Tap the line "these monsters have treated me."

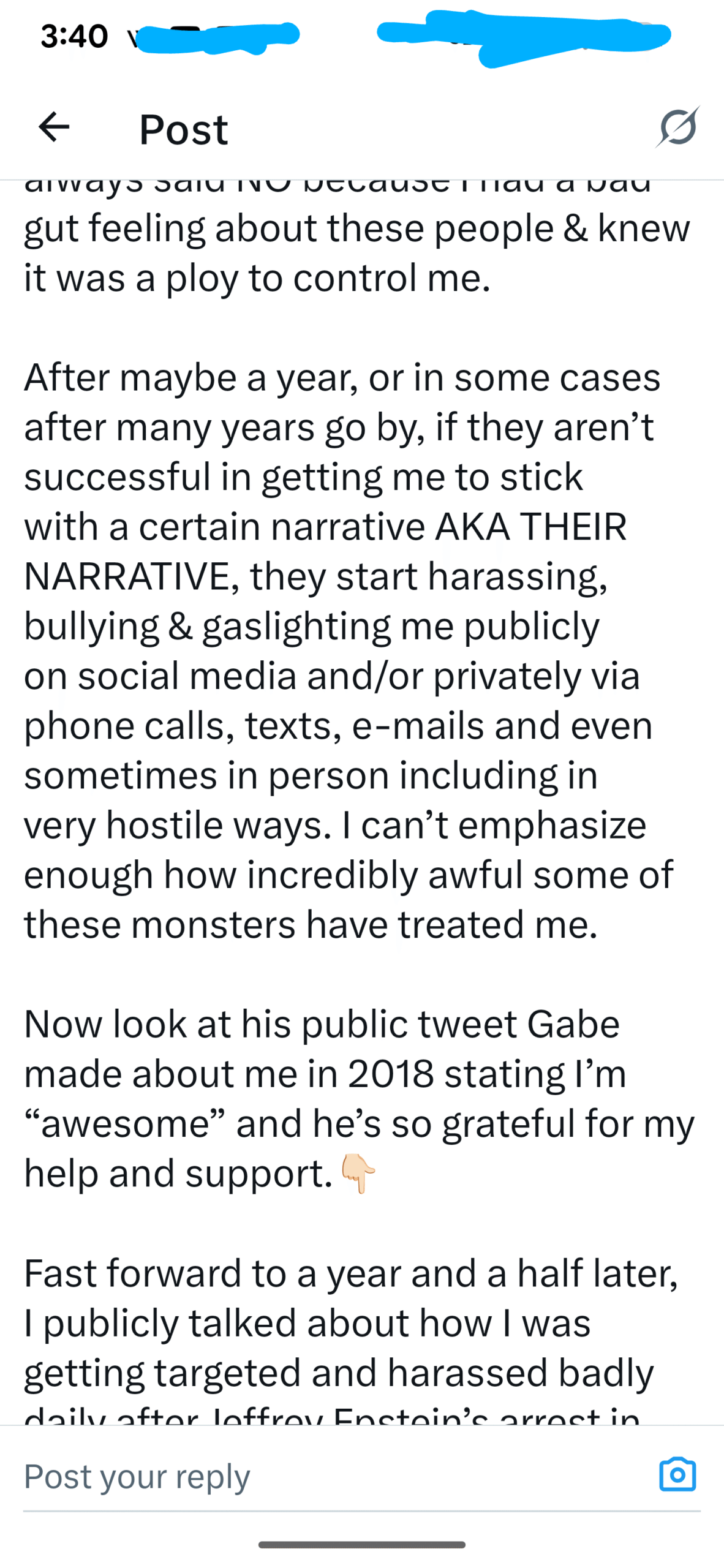click(x=311, y=924)
